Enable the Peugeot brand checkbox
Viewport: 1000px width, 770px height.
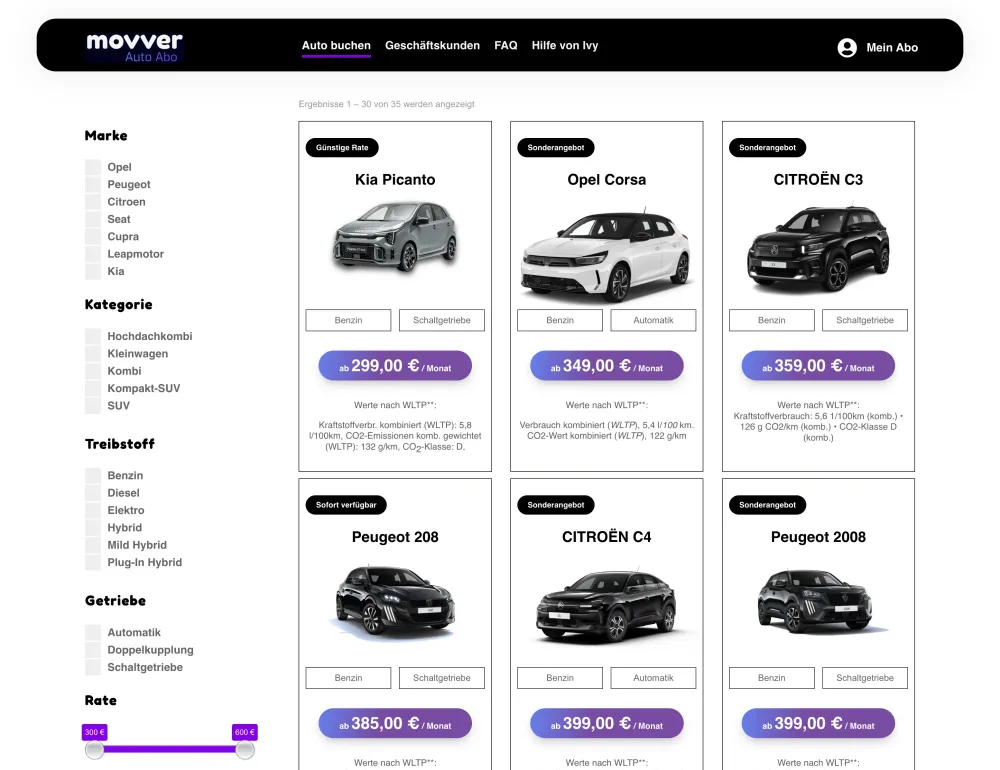93,185
